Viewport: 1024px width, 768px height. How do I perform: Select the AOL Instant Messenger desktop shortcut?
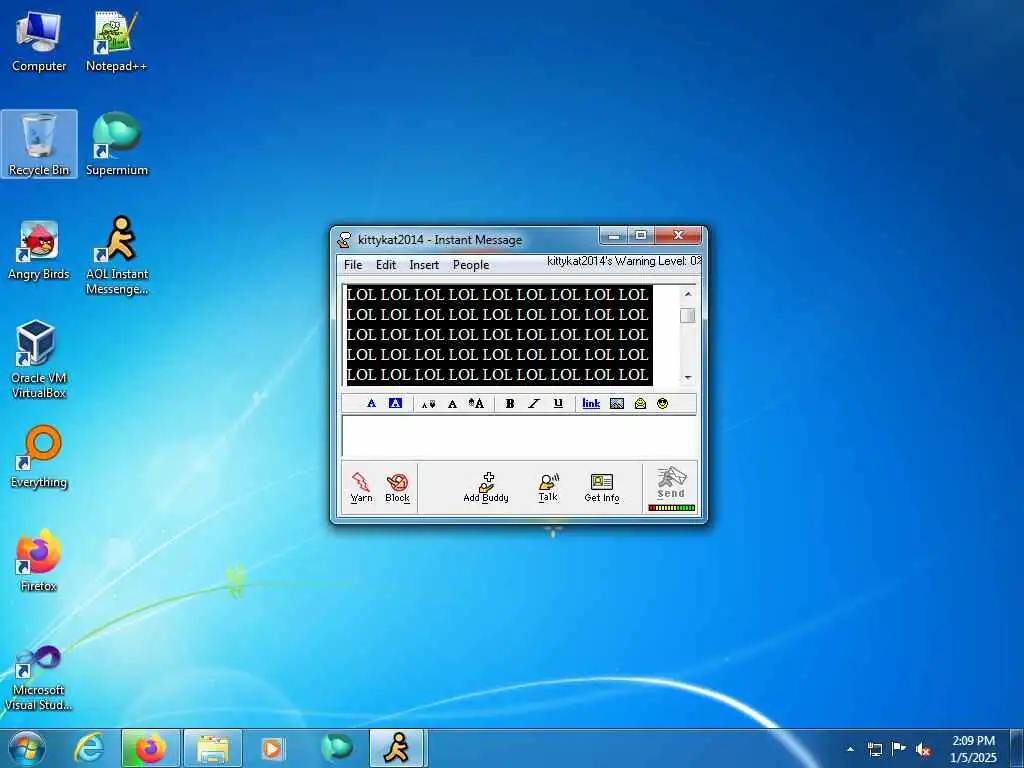pyautogui.click(x=117, y=256)
